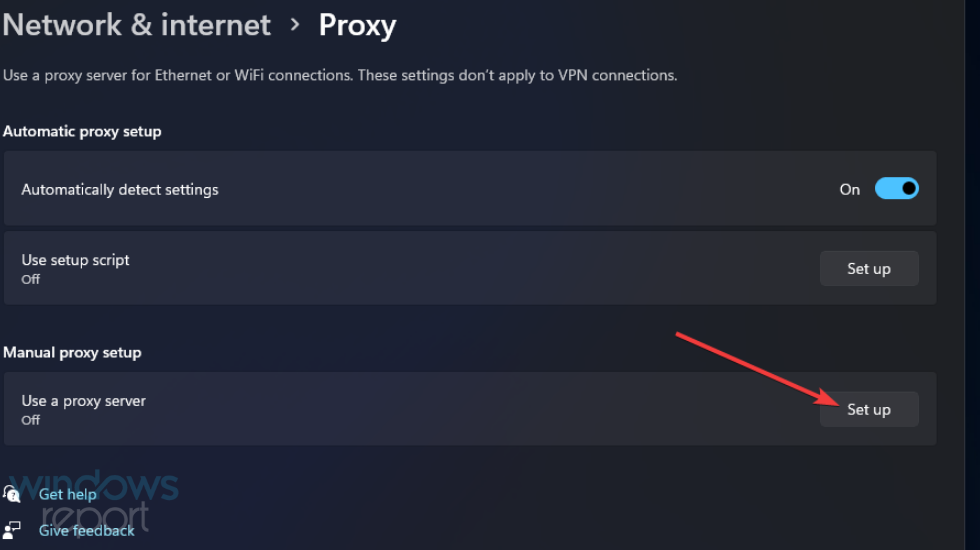Open the Give feedback link
The image size is (980, 550).
pos(86,531)
